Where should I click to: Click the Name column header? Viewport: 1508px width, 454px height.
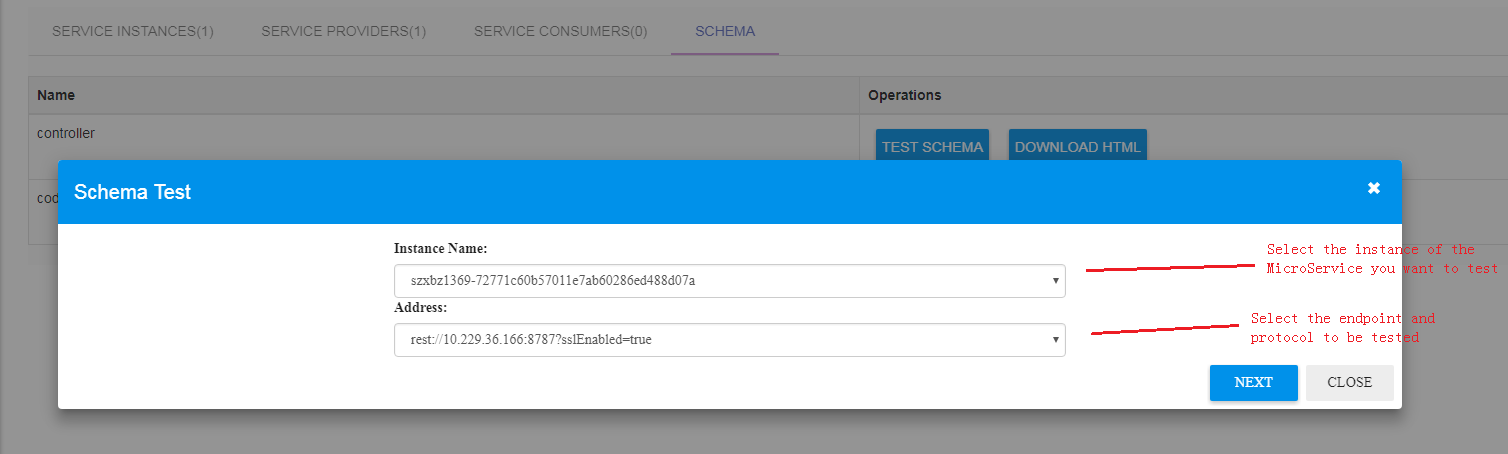tap(56, 95)
